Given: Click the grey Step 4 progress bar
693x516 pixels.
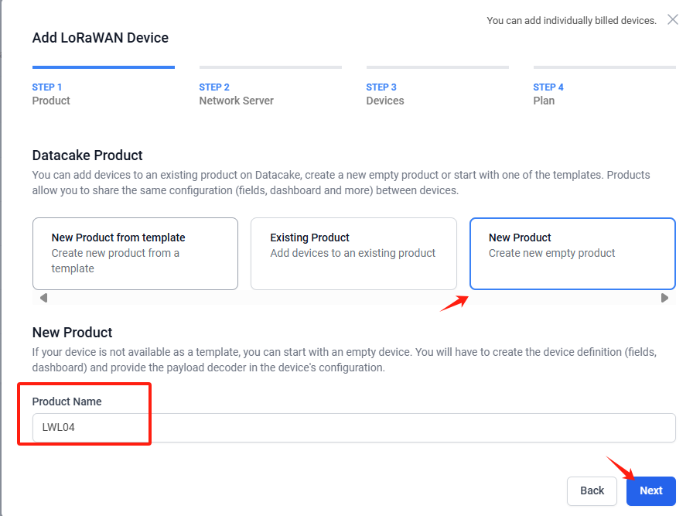Looking at the screenshot, I should 605,67.
